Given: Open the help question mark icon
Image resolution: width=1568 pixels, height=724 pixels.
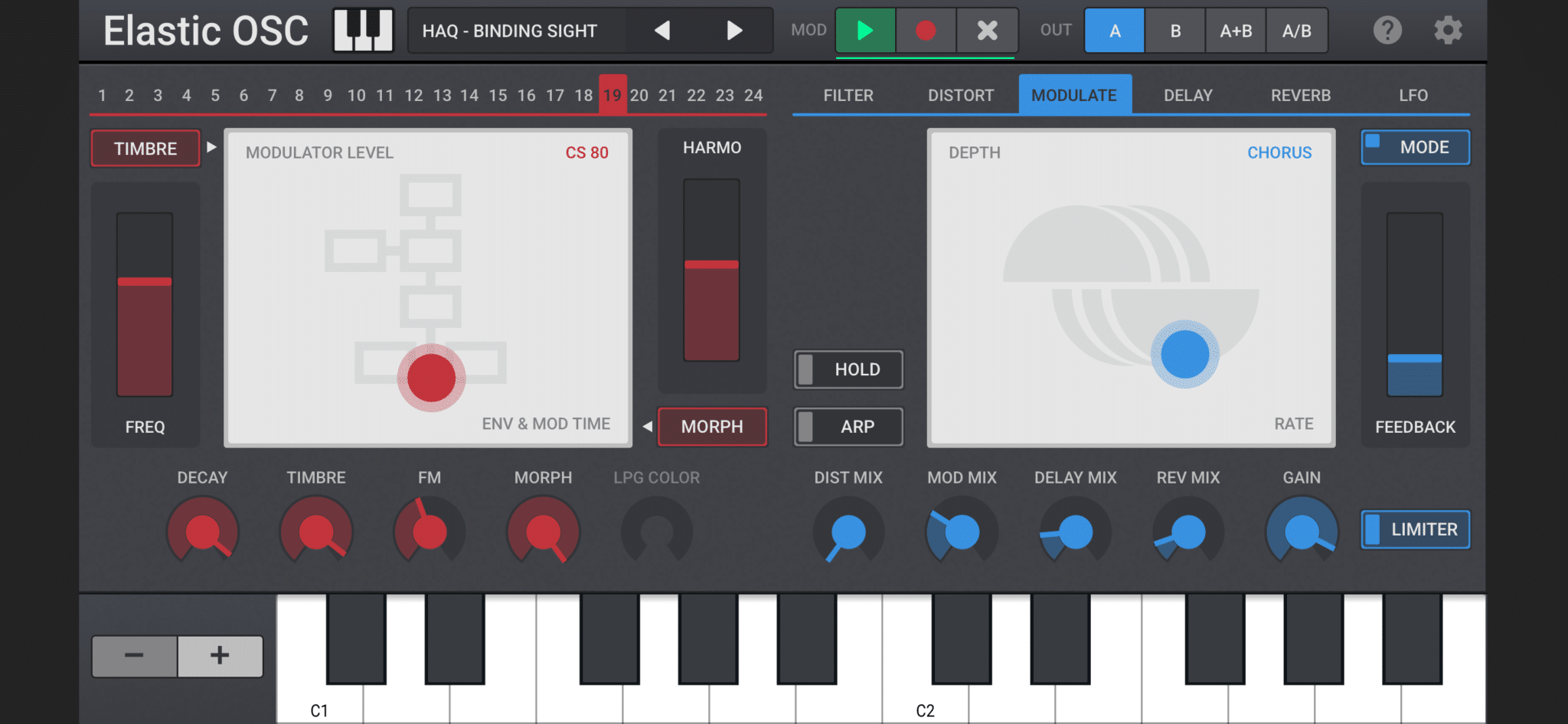Looking at the screenshot, I should click(1387, 31).
